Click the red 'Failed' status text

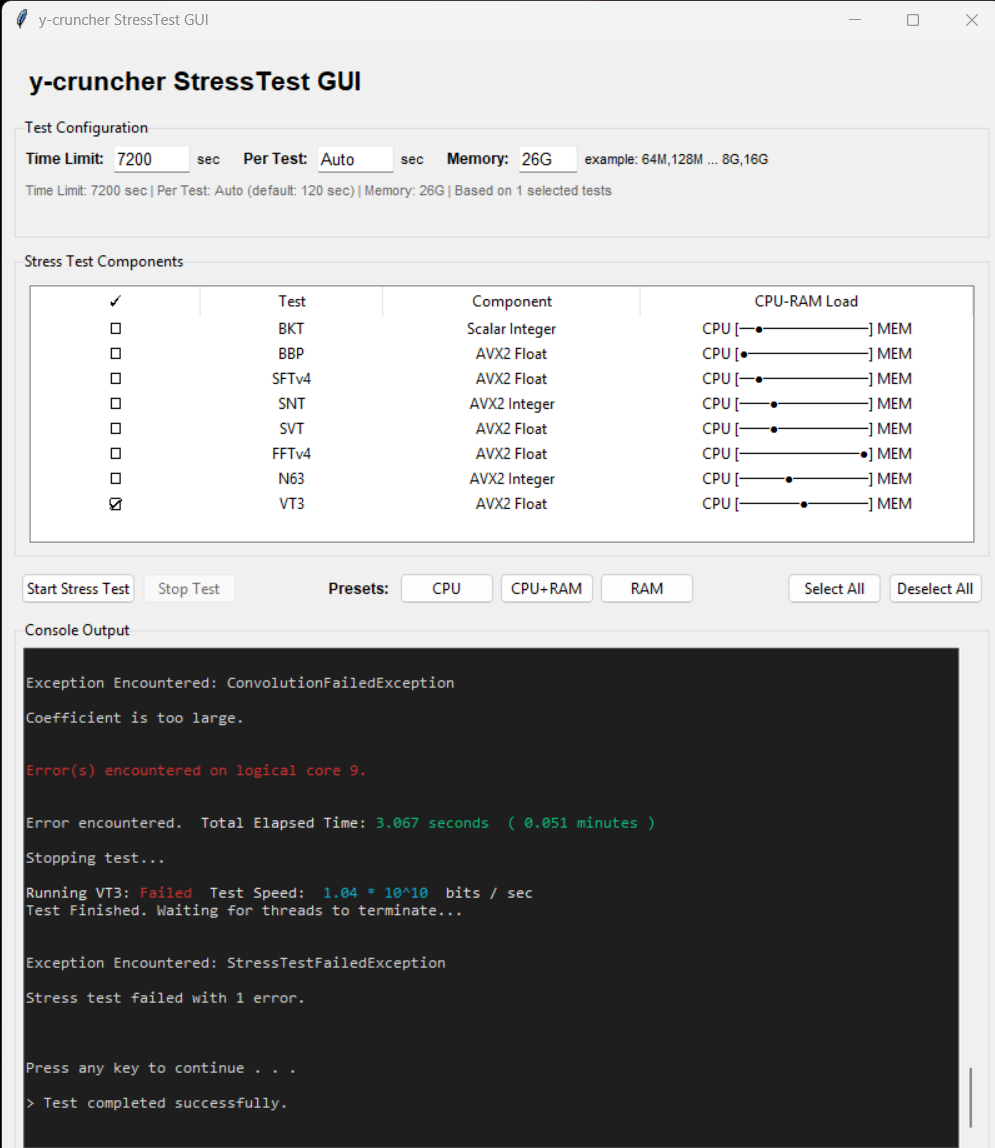(x=166, y=892)
